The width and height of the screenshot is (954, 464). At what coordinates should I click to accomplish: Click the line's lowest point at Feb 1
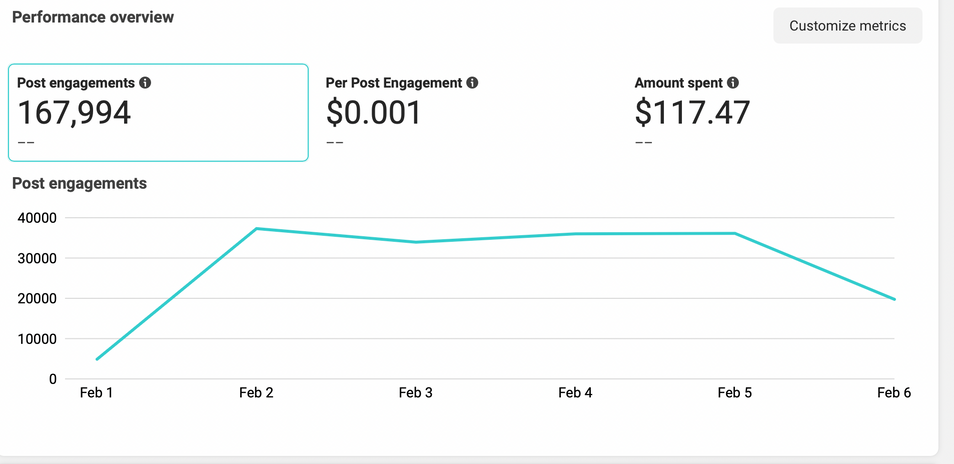(97, 359)
